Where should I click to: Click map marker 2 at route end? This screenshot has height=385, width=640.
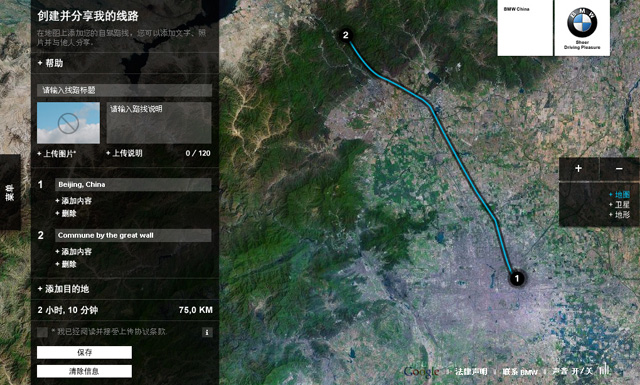(346, 35)
